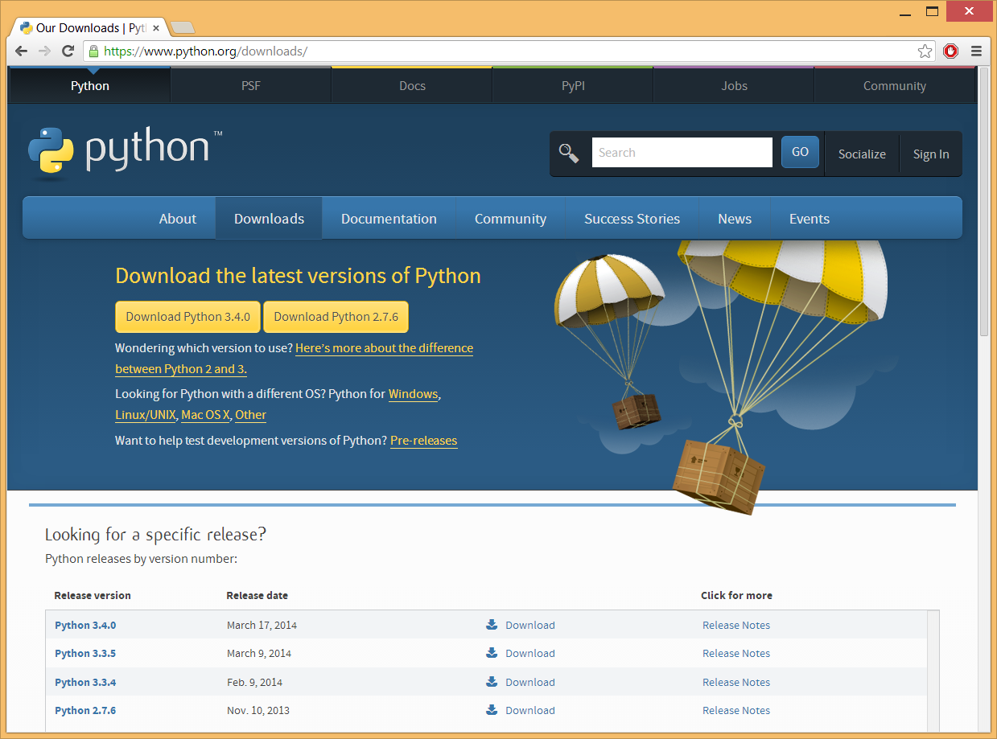Click Download text link for Python 3.4.0
Screen dimensions: 997x739
530,625
